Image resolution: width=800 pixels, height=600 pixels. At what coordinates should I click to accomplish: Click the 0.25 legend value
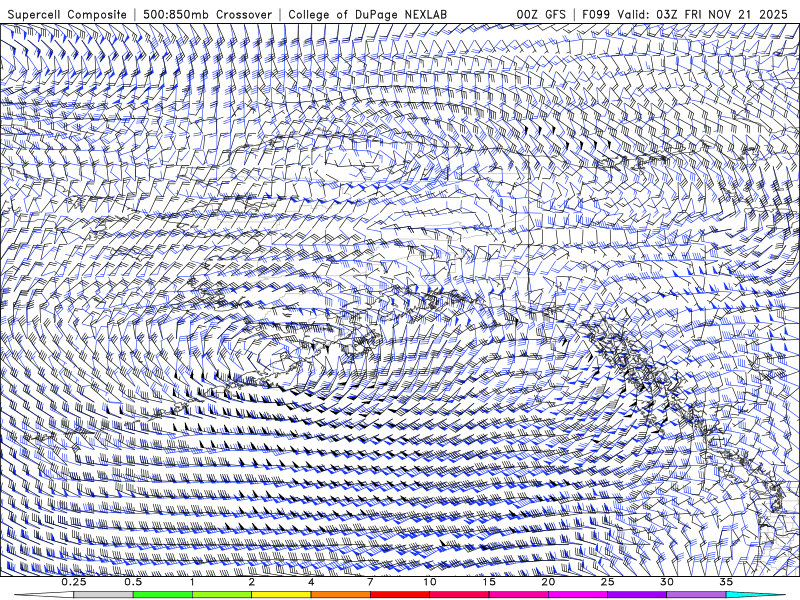pos(74,582)
